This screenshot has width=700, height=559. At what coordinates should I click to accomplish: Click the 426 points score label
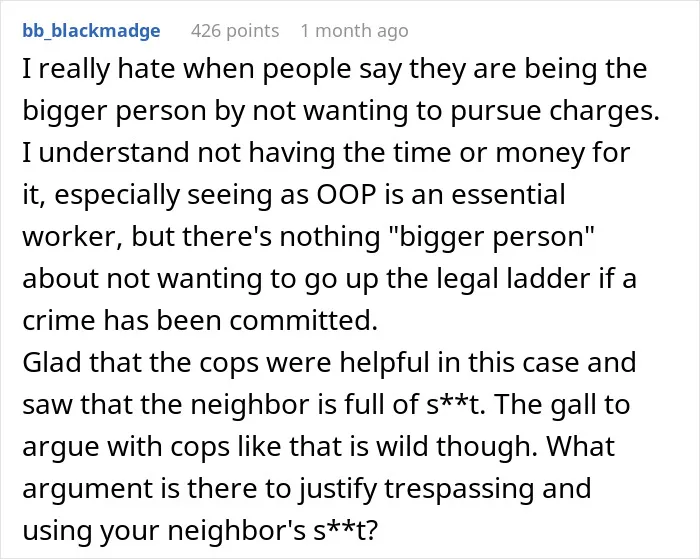click(x=235, y=31)
